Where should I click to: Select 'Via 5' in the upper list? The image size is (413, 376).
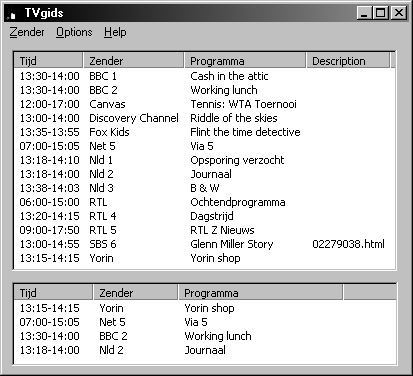point(202,146)
